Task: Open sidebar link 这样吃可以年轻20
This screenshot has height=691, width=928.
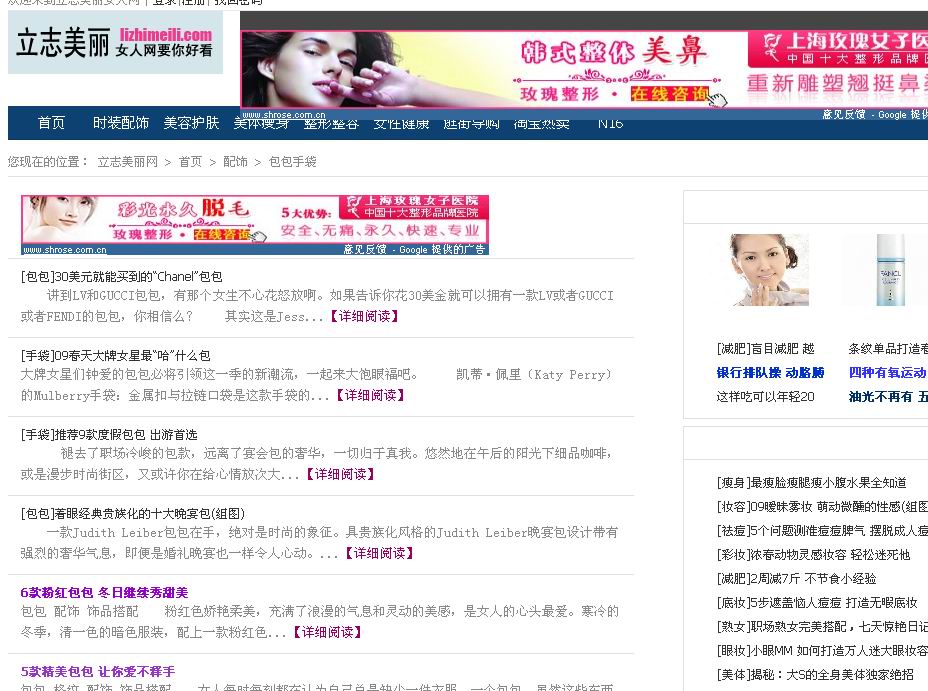Action: tap(765, 397)
